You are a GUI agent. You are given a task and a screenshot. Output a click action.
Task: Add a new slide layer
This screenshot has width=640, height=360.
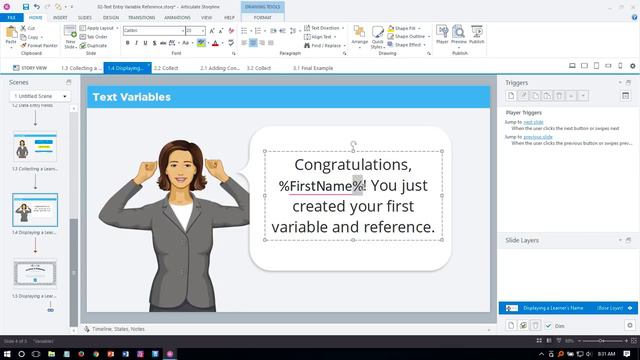click(x=511, y=325)
